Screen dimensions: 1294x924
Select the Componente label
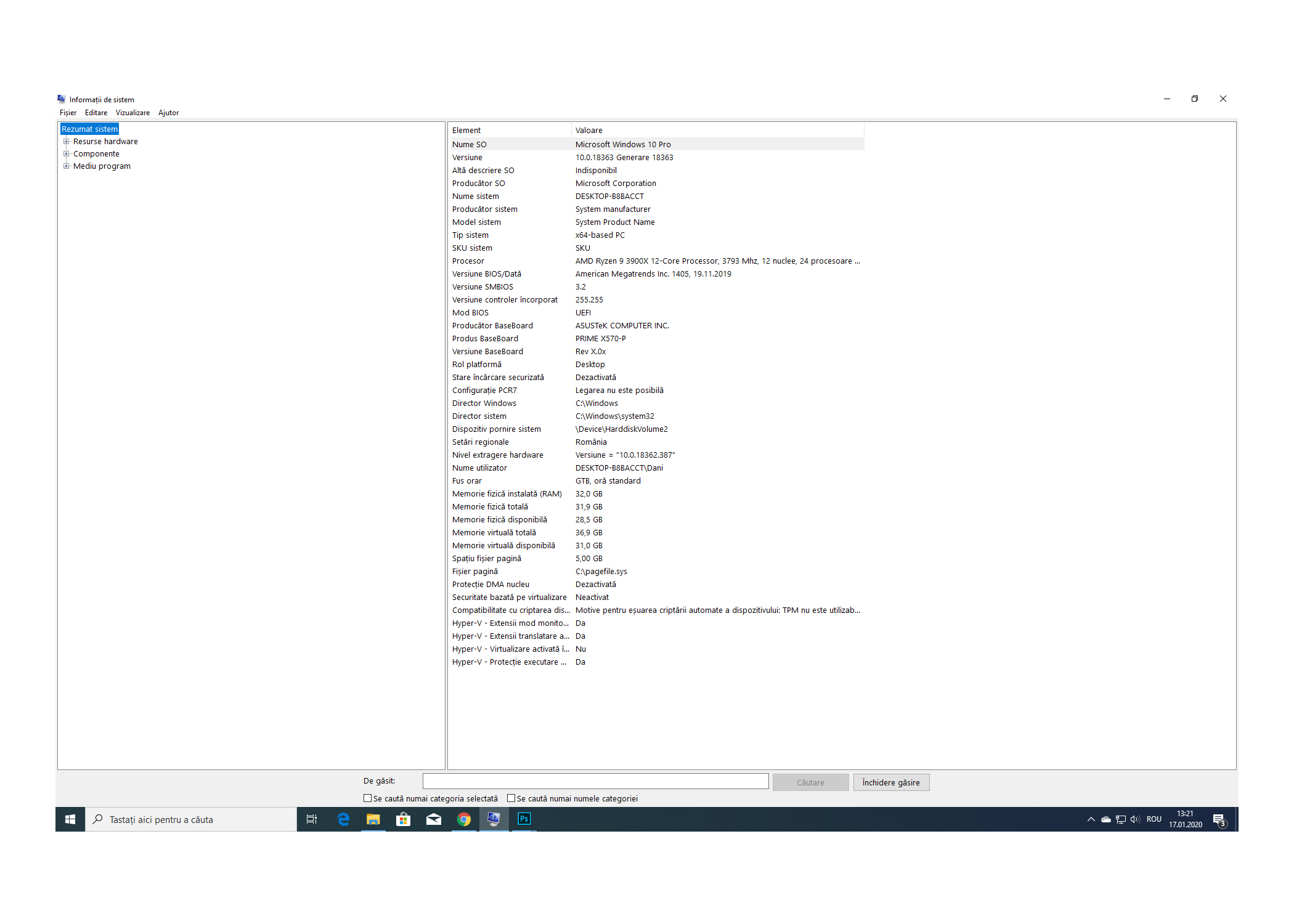pyautogui.click(x=96, y=154)
